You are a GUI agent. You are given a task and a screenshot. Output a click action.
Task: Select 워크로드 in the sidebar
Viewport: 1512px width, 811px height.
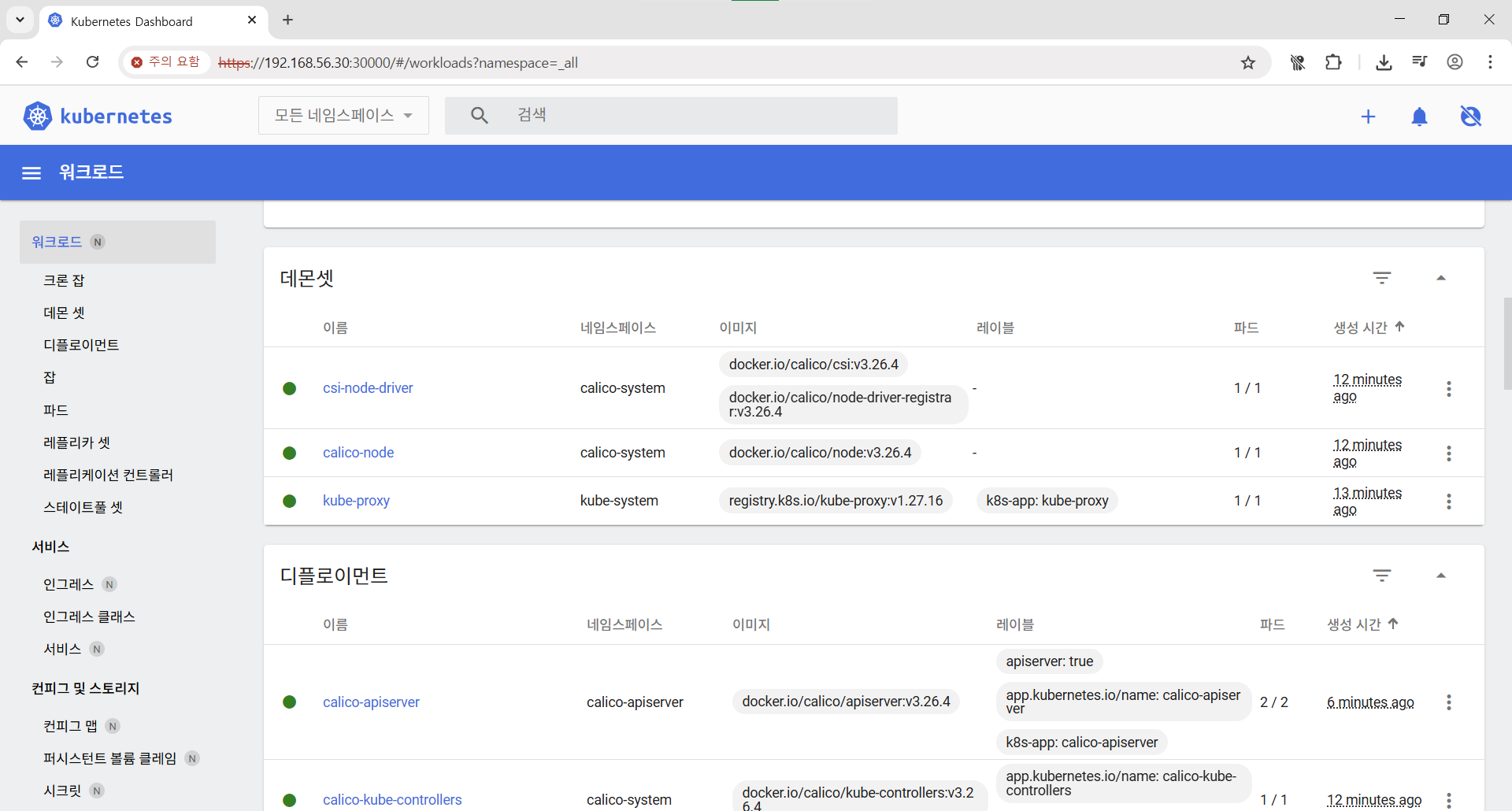pos(117,242)
